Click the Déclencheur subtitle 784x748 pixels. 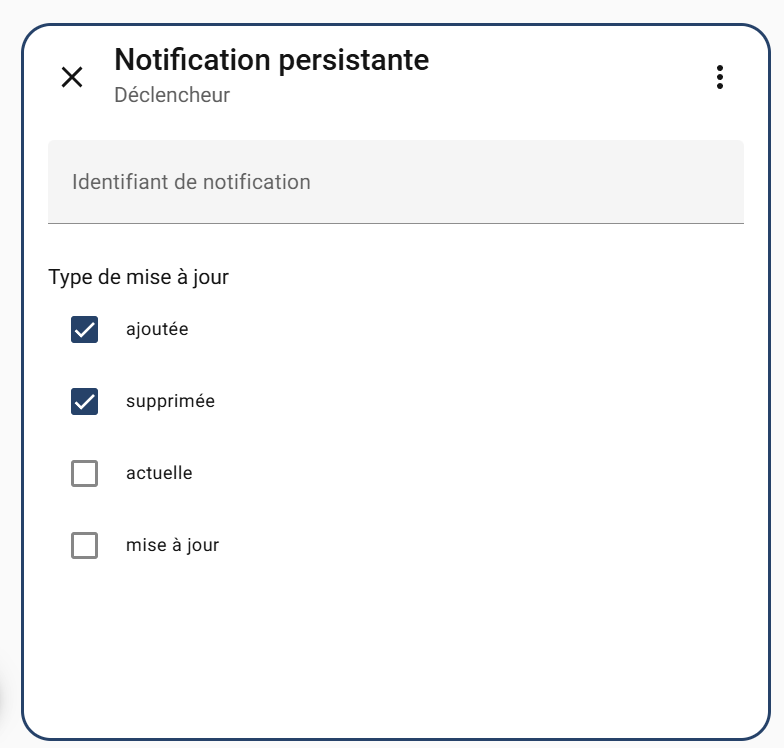[172, 96]
